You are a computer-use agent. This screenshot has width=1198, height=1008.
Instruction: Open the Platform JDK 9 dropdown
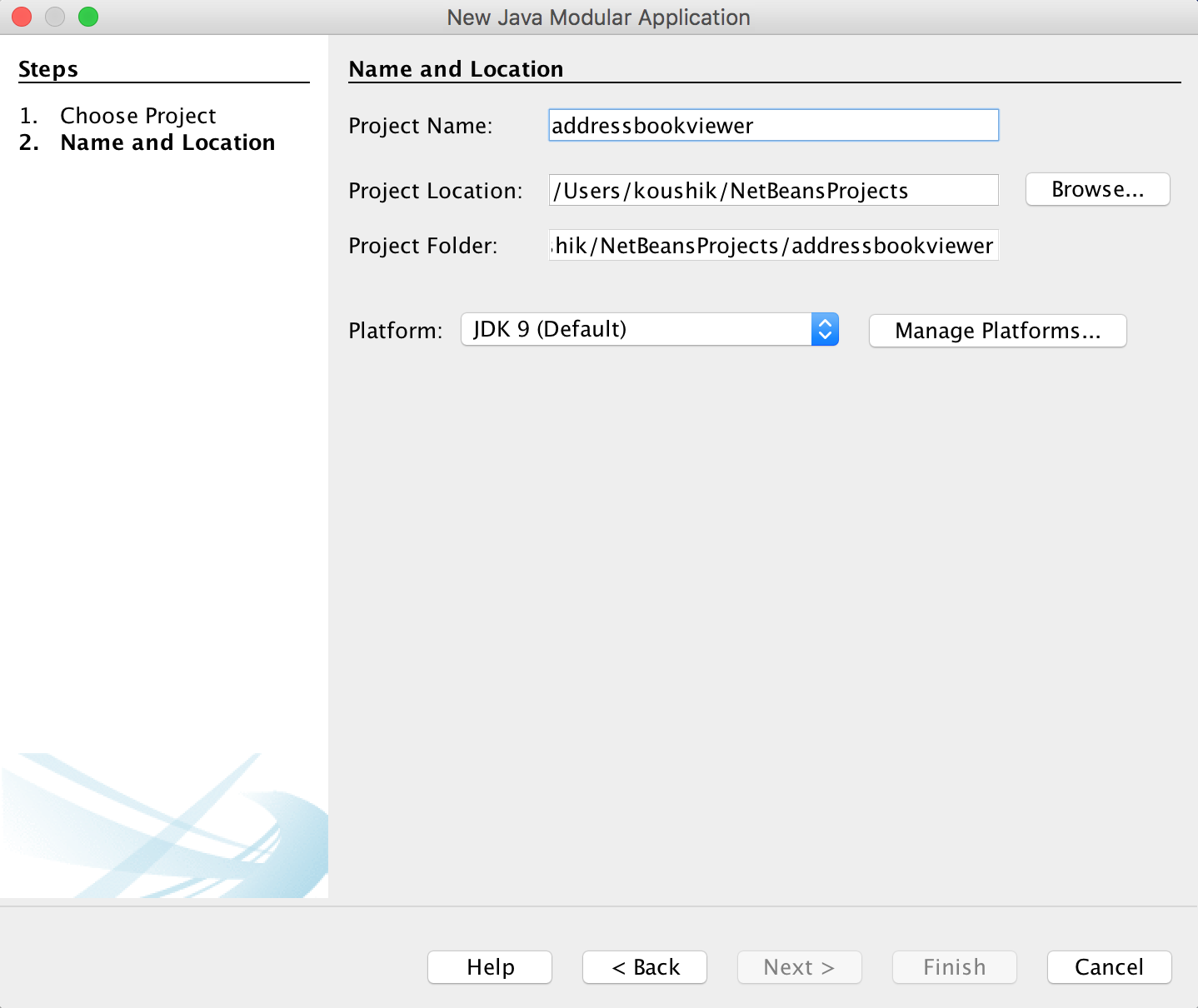[650, 329]
